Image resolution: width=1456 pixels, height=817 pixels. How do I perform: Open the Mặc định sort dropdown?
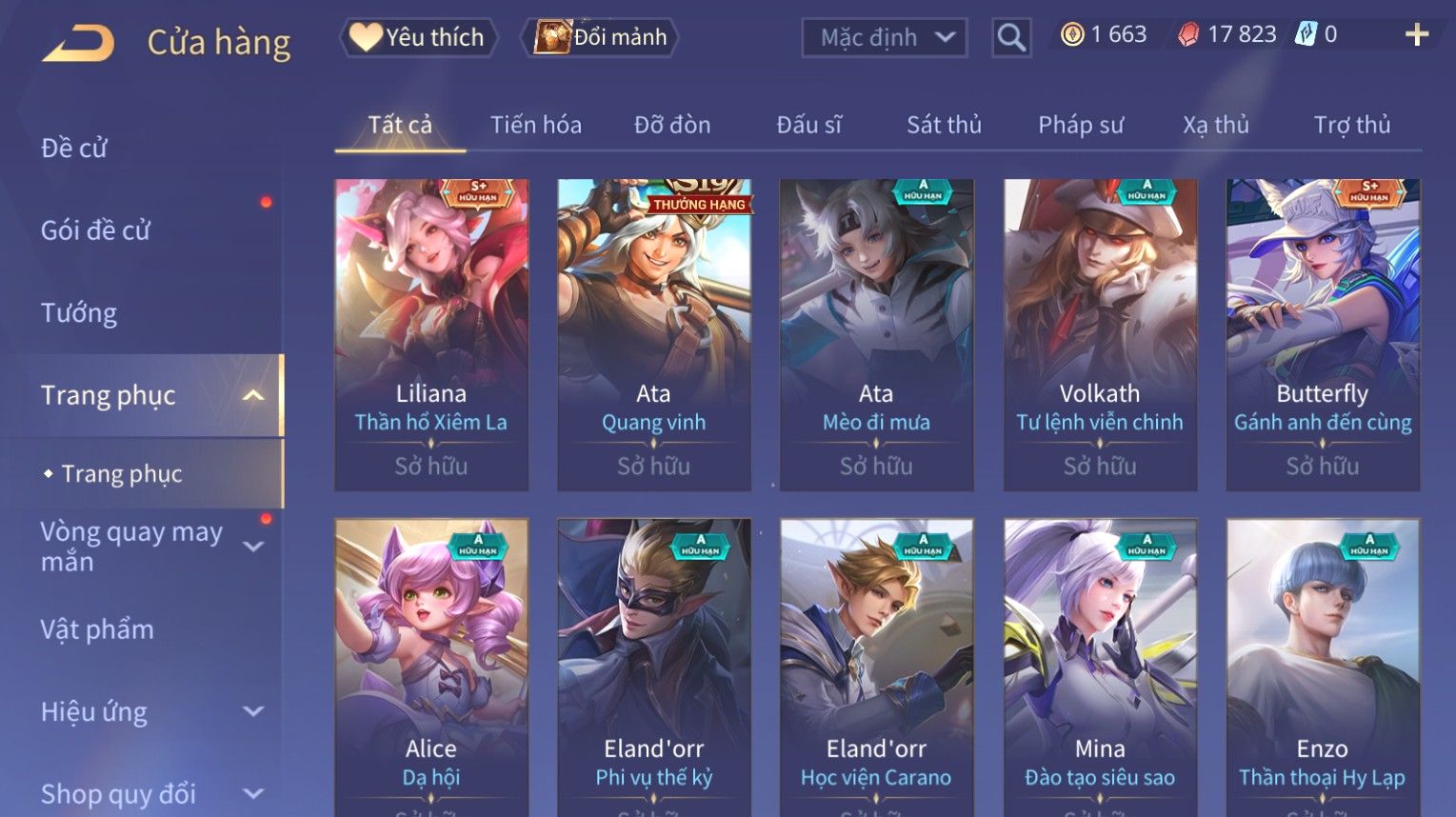885,38
